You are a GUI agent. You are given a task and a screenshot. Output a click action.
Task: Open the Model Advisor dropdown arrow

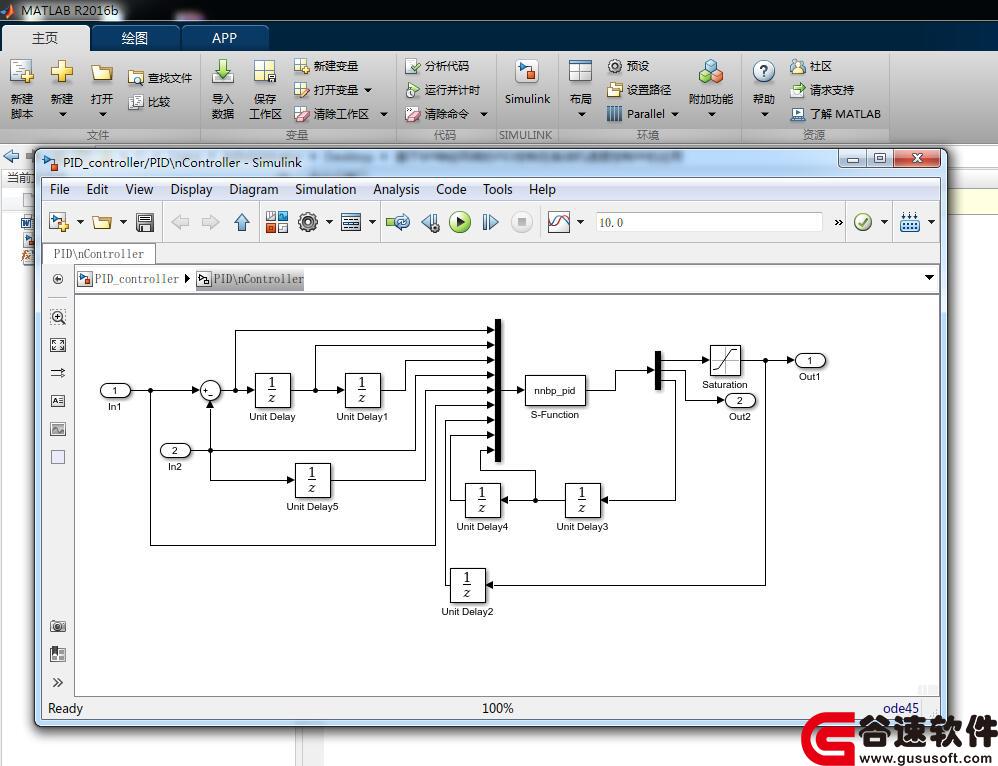tap(884, 222)
